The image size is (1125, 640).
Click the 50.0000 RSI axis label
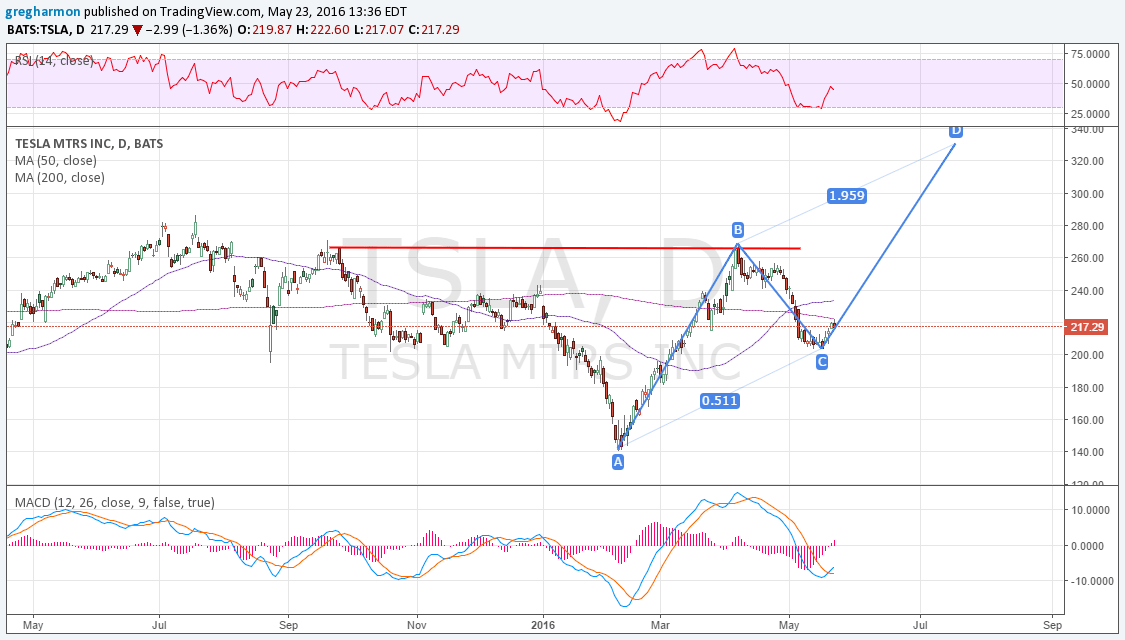[x=1090, y=84]
